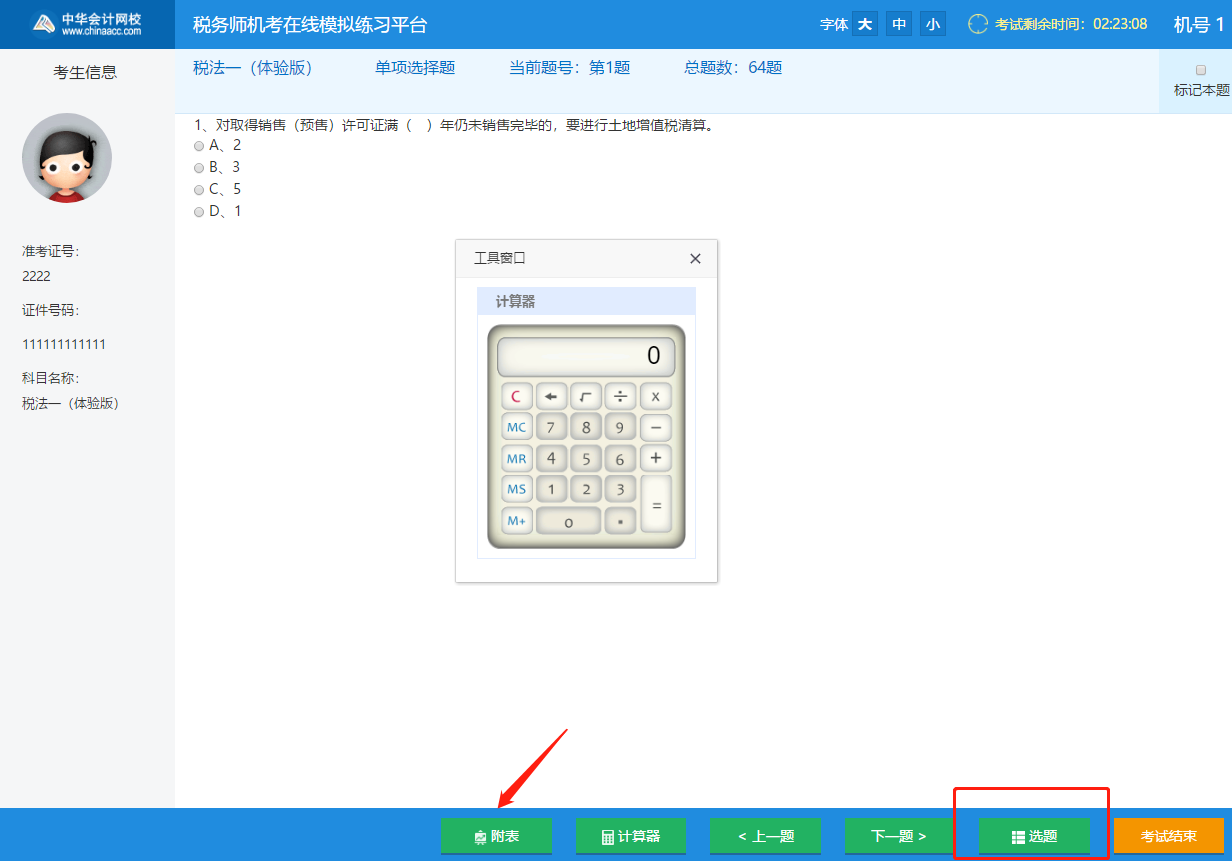Close the 工具窗口 tool window

(696, 259)
